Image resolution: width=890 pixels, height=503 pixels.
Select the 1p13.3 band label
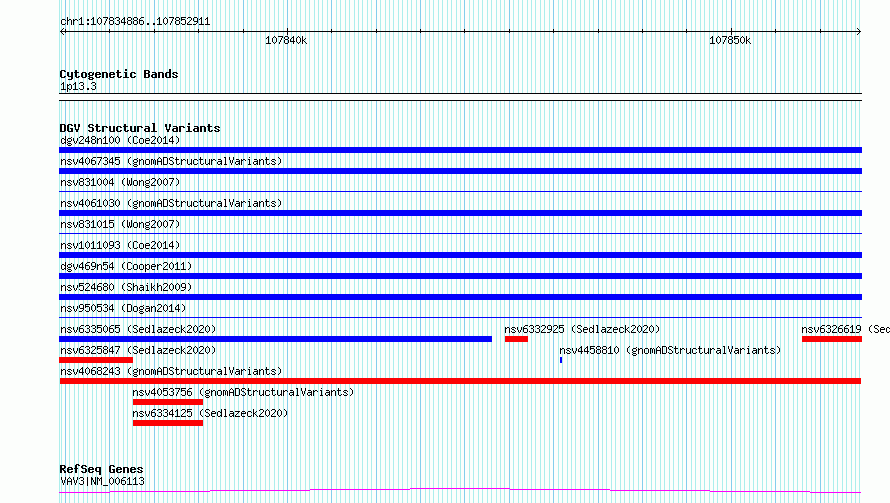click(x=78, y=86)
